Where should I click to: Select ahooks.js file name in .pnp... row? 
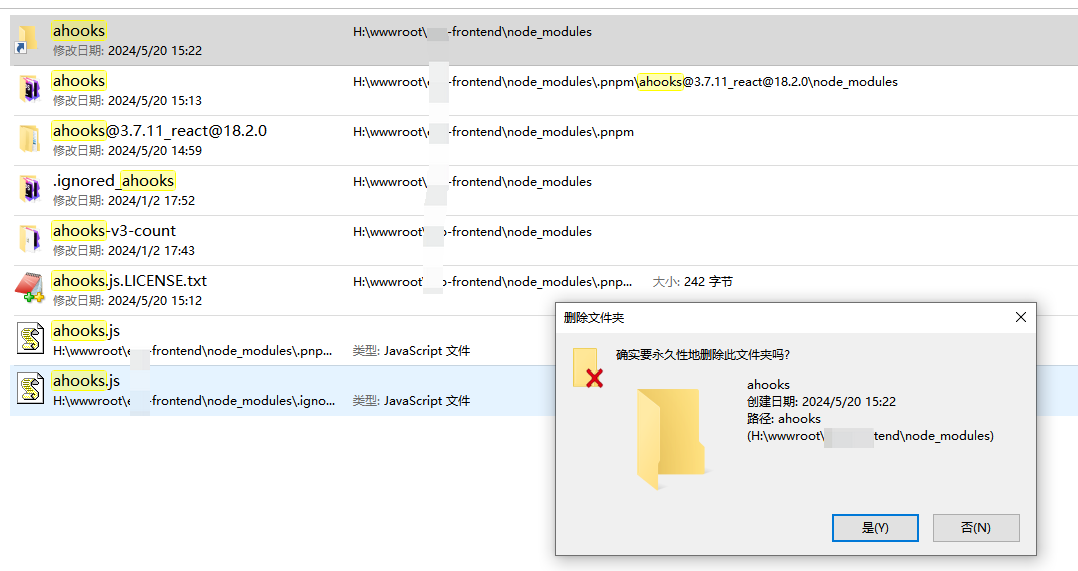click(86, 331)
